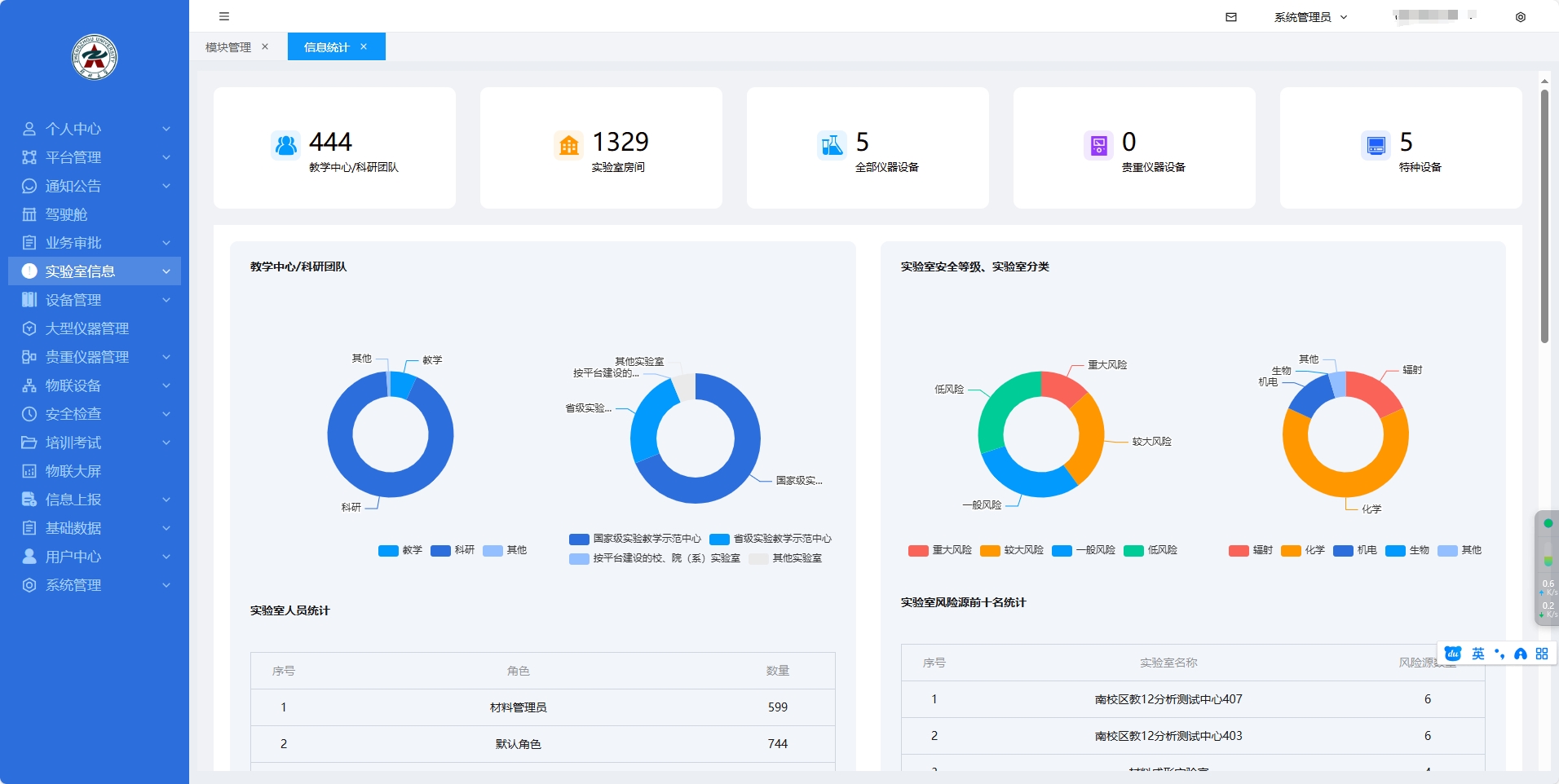Image resolution: width=1559 pixels, height=784 pixels.
Task: Open the 系统管理员 user dropdown
Action: 1311,17
